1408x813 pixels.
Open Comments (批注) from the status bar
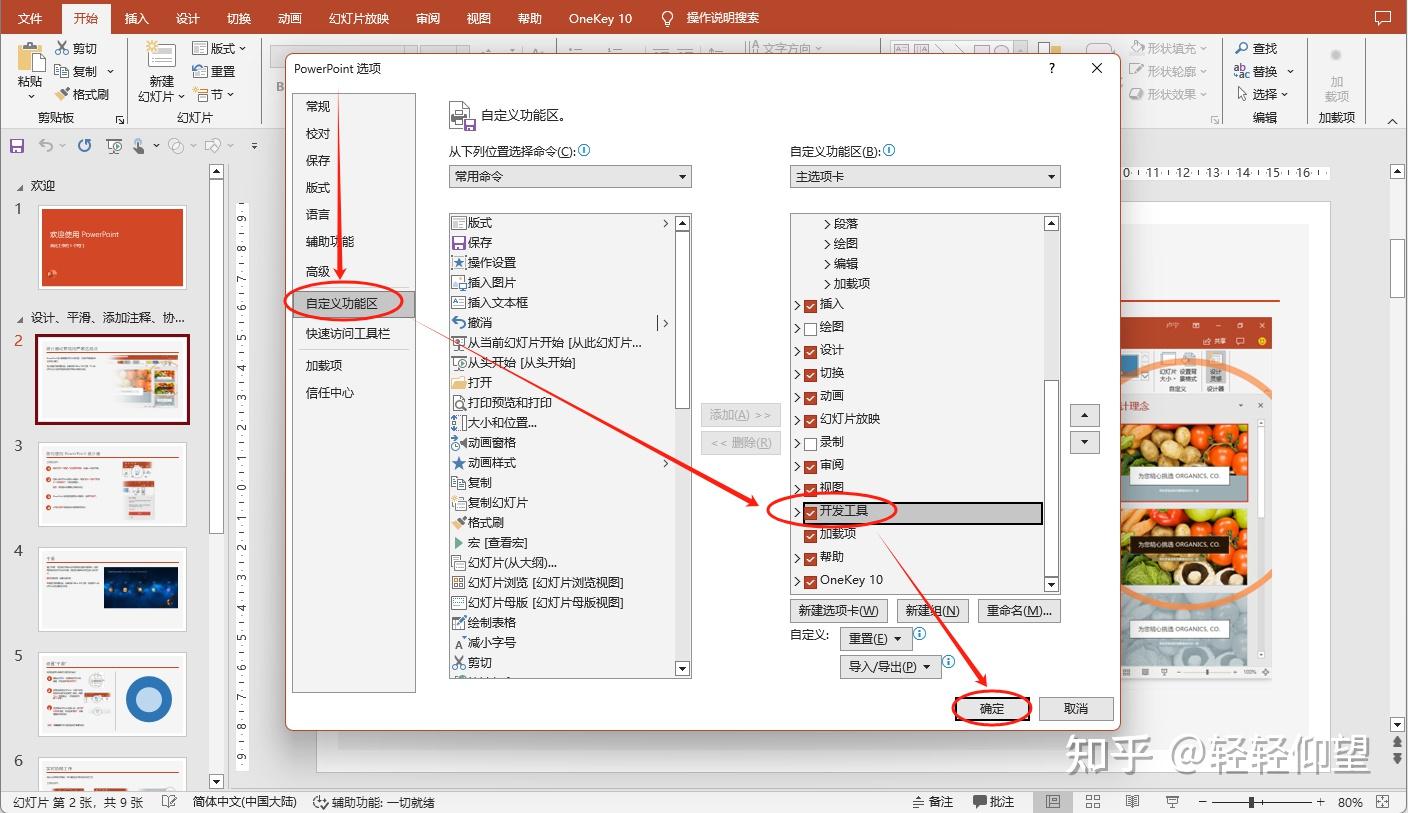[993, 802]
